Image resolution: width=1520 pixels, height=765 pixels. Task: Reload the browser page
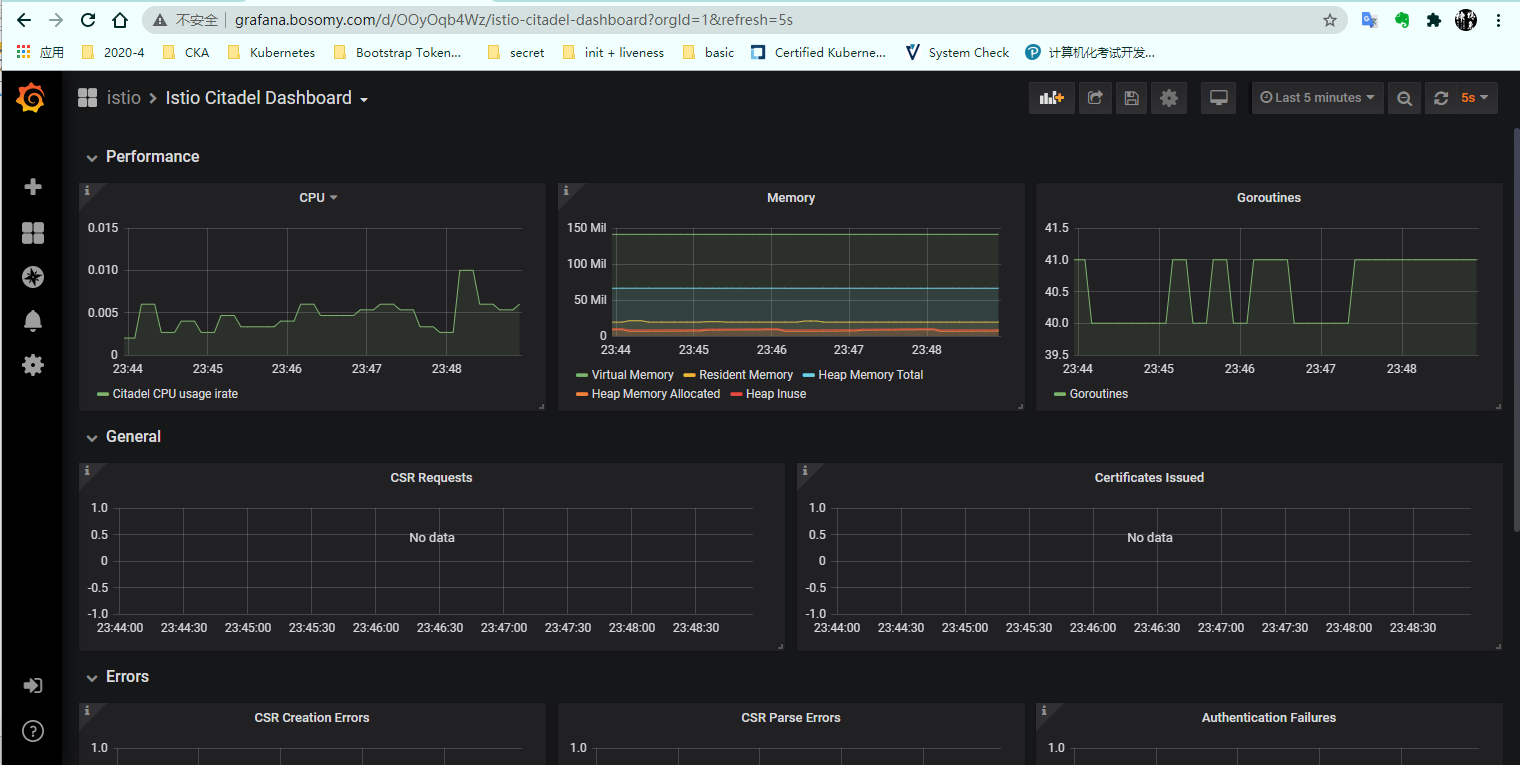(x=88, y=20)
